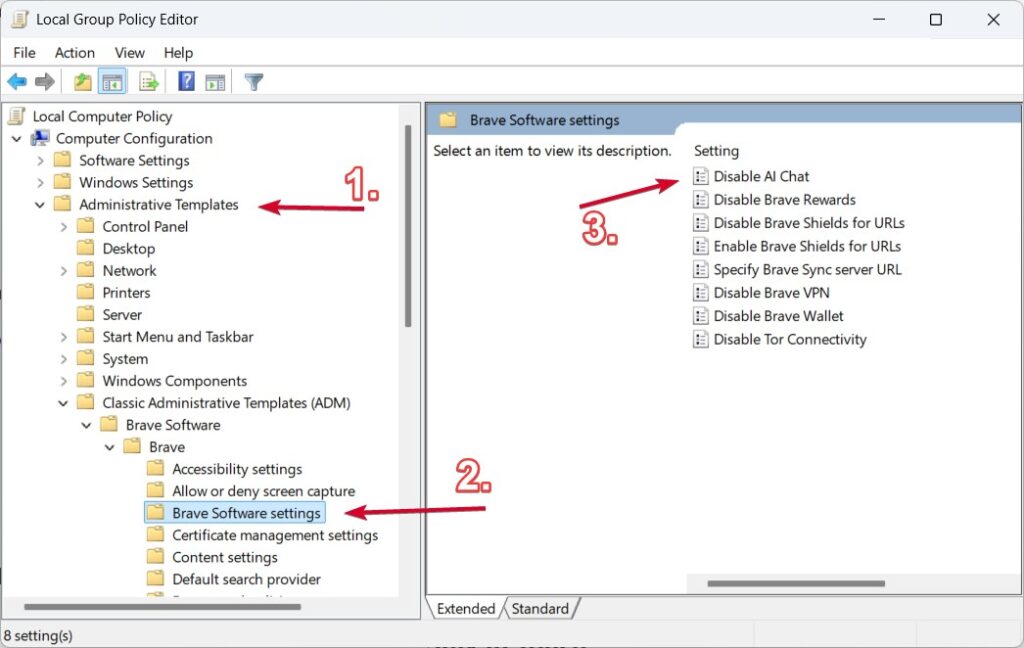This screenshot has width=1024, height=648.
Task: Click the settings list horizontal scrollbar
Action: [796, 583]
